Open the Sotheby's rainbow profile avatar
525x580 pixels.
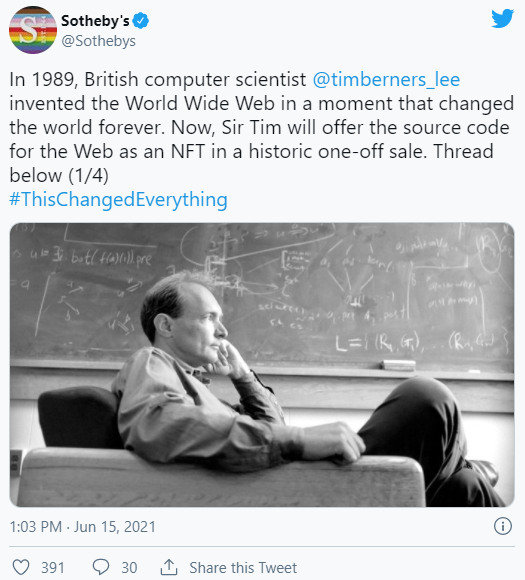[33, 30]
